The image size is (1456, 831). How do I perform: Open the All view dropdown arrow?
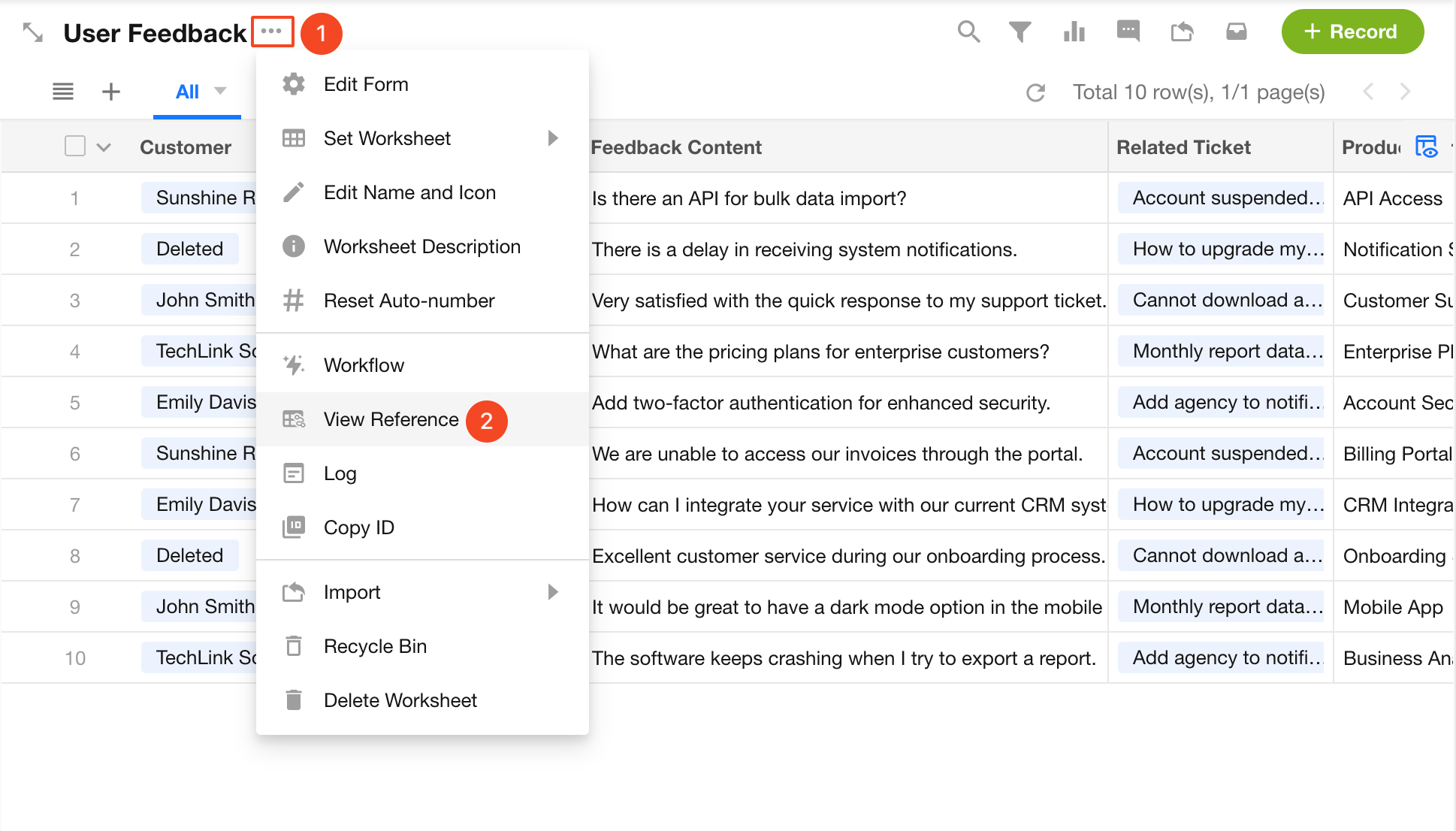pos(220,91)
